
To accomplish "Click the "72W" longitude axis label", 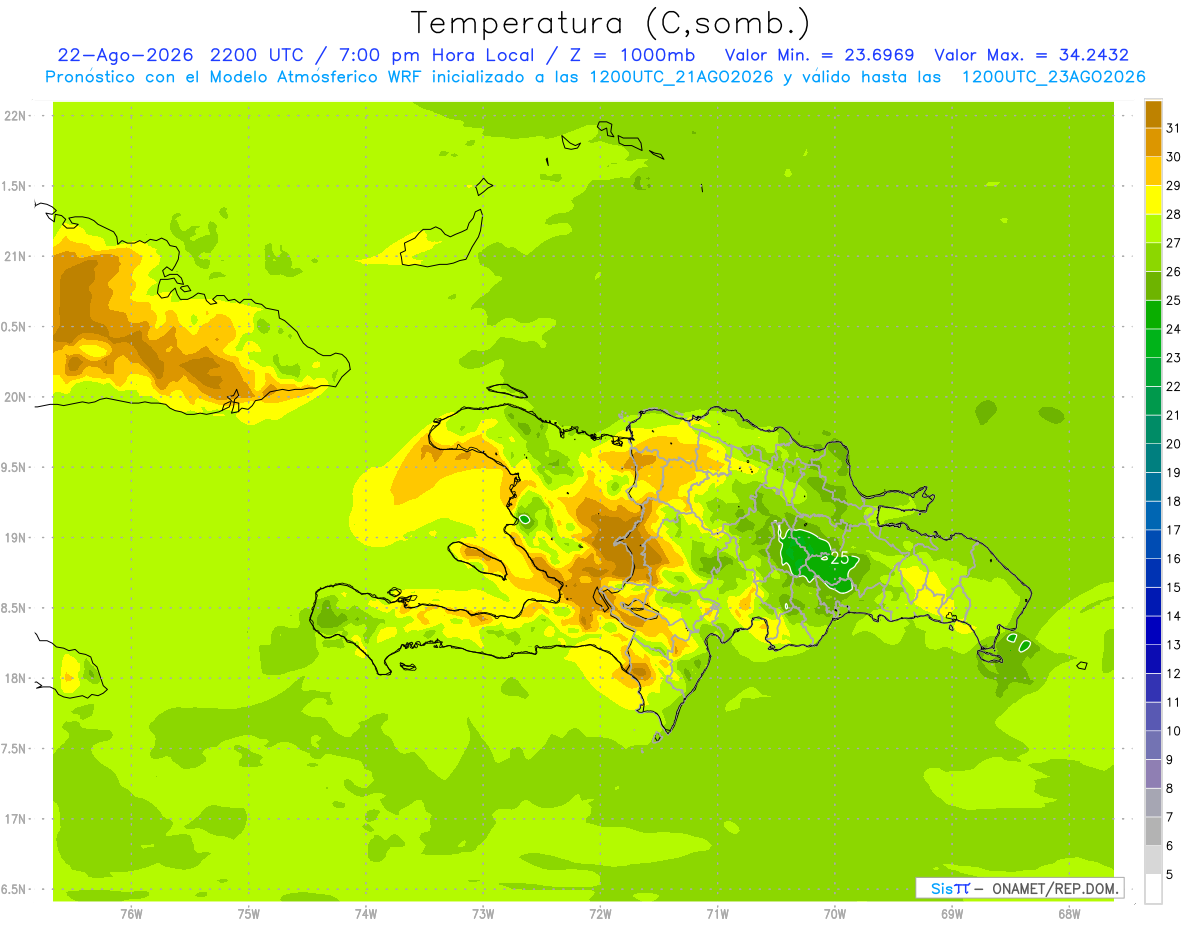I will [600, 913].
